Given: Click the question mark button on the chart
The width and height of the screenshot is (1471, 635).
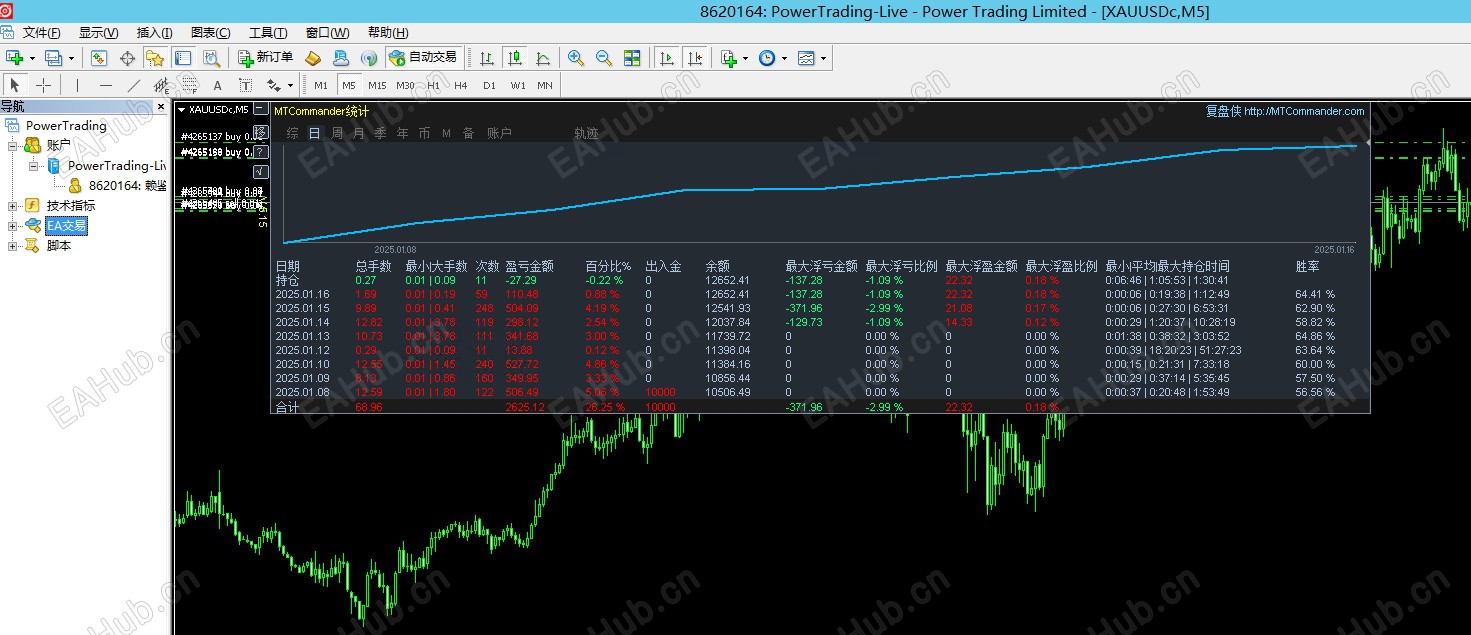Looking at the screenshot, I should 261,152.
